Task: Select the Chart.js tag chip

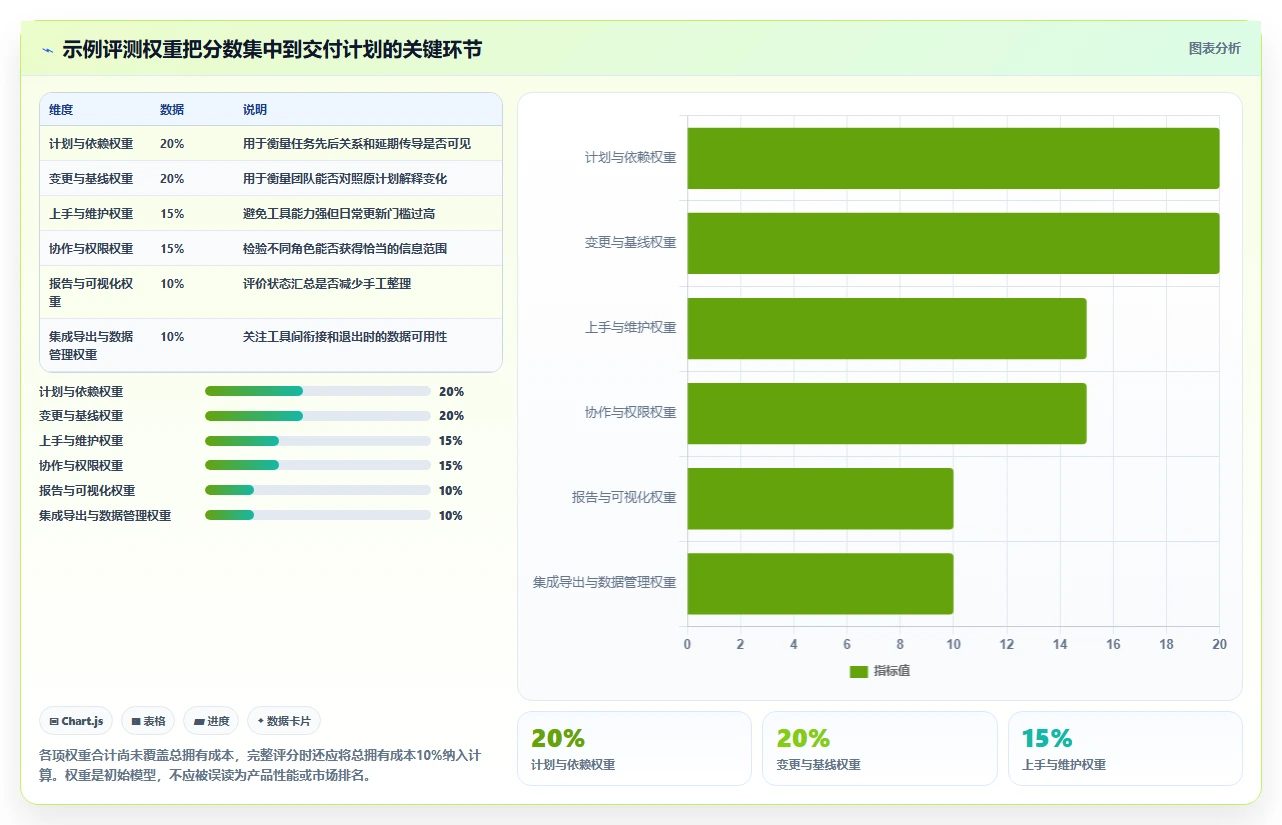Action: (76, 721)
